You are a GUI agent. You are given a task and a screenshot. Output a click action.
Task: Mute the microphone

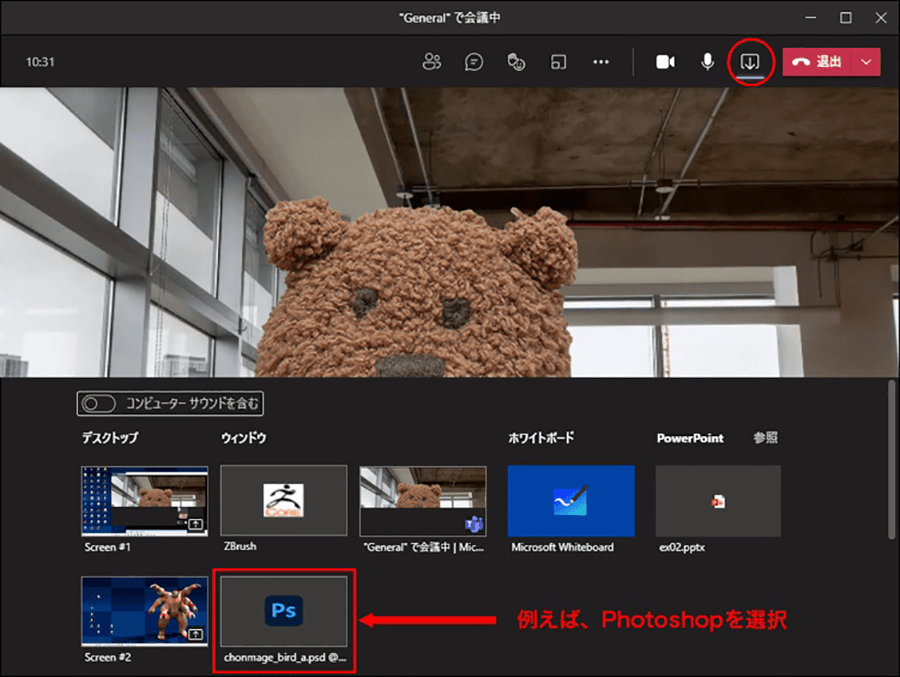(x=707, y=62)
